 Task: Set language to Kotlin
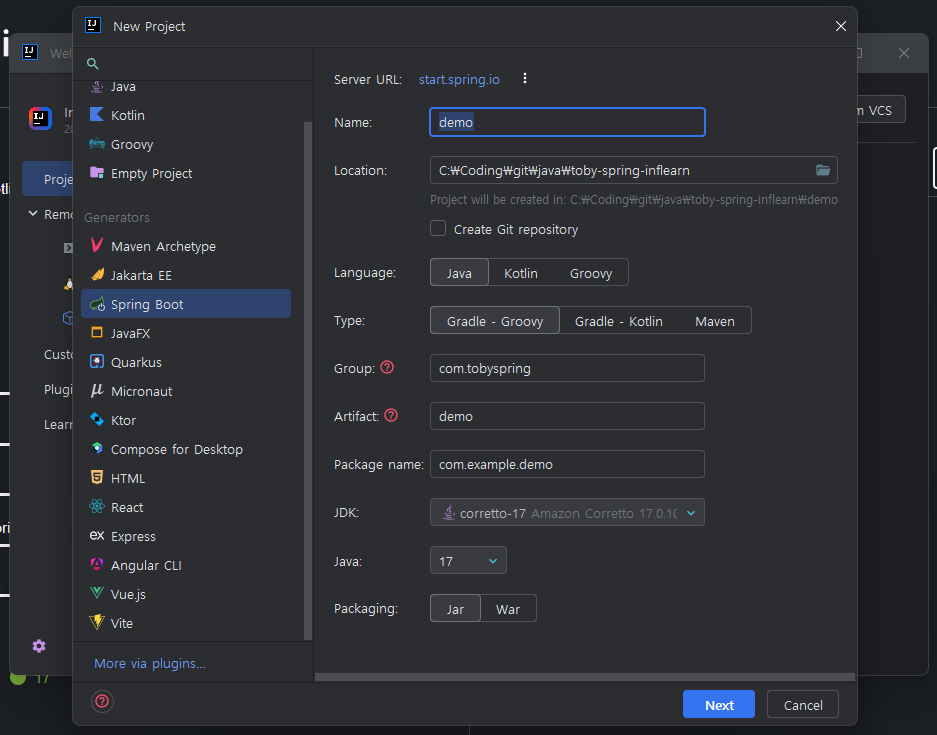click(x=520, y=272)
